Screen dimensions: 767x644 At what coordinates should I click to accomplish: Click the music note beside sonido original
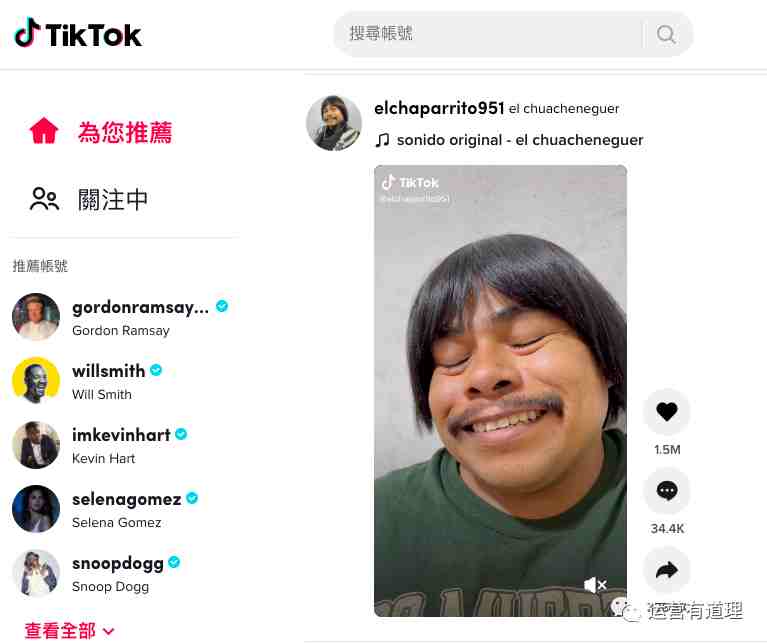click(x=382, y=140)
